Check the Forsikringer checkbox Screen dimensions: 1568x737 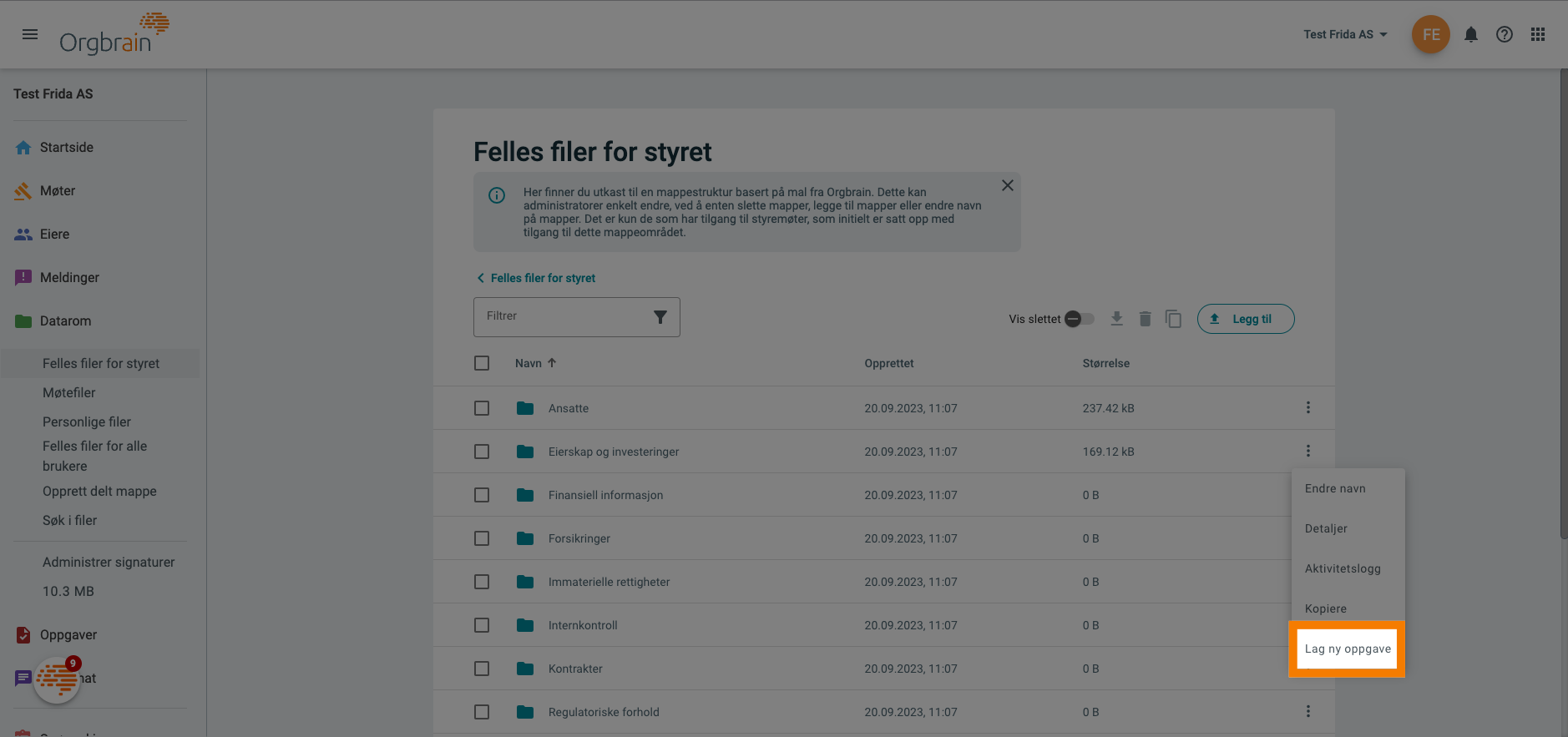tap(482, 538)
